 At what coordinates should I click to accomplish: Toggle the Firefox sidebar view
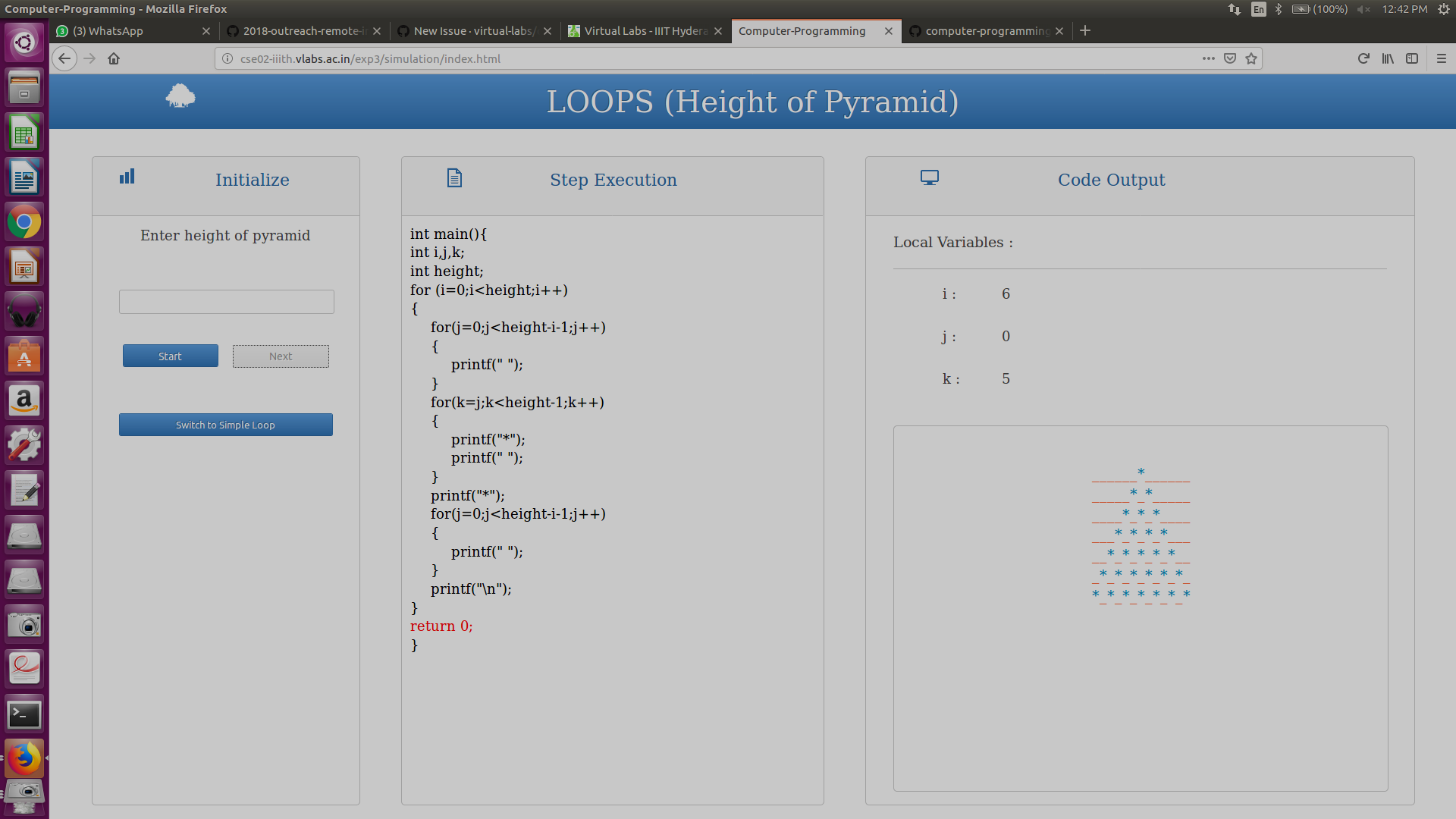click(x=1412, y=58)
